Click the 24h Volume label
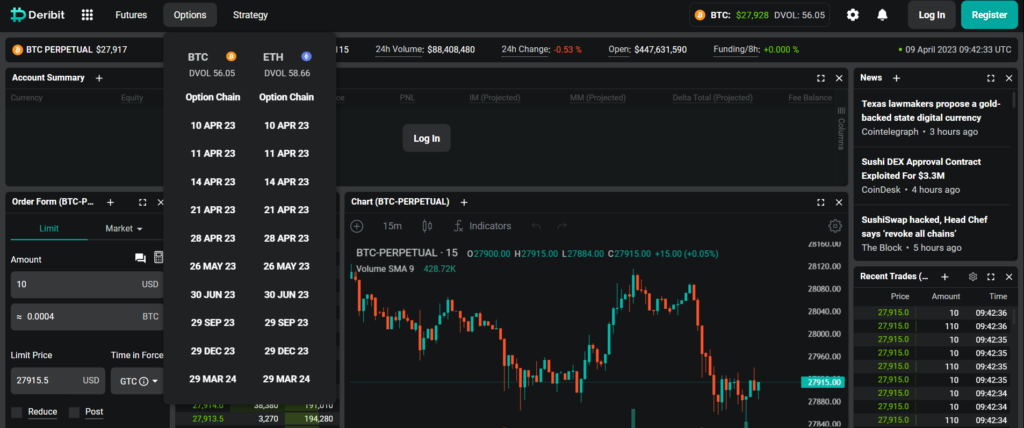 click(x=400, y=50)
